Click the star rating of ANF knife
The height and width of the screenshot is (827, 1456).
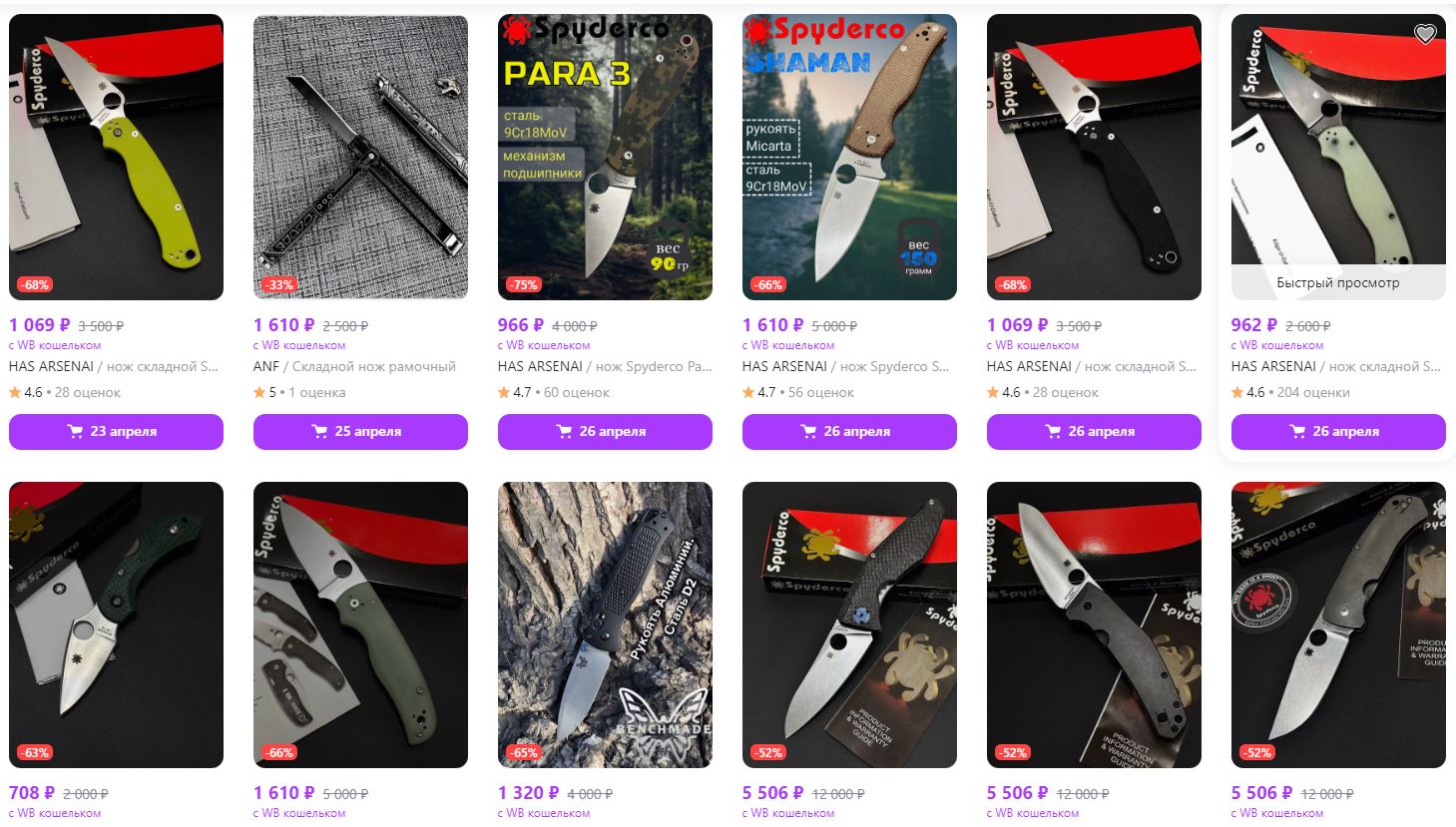point(259,392)
